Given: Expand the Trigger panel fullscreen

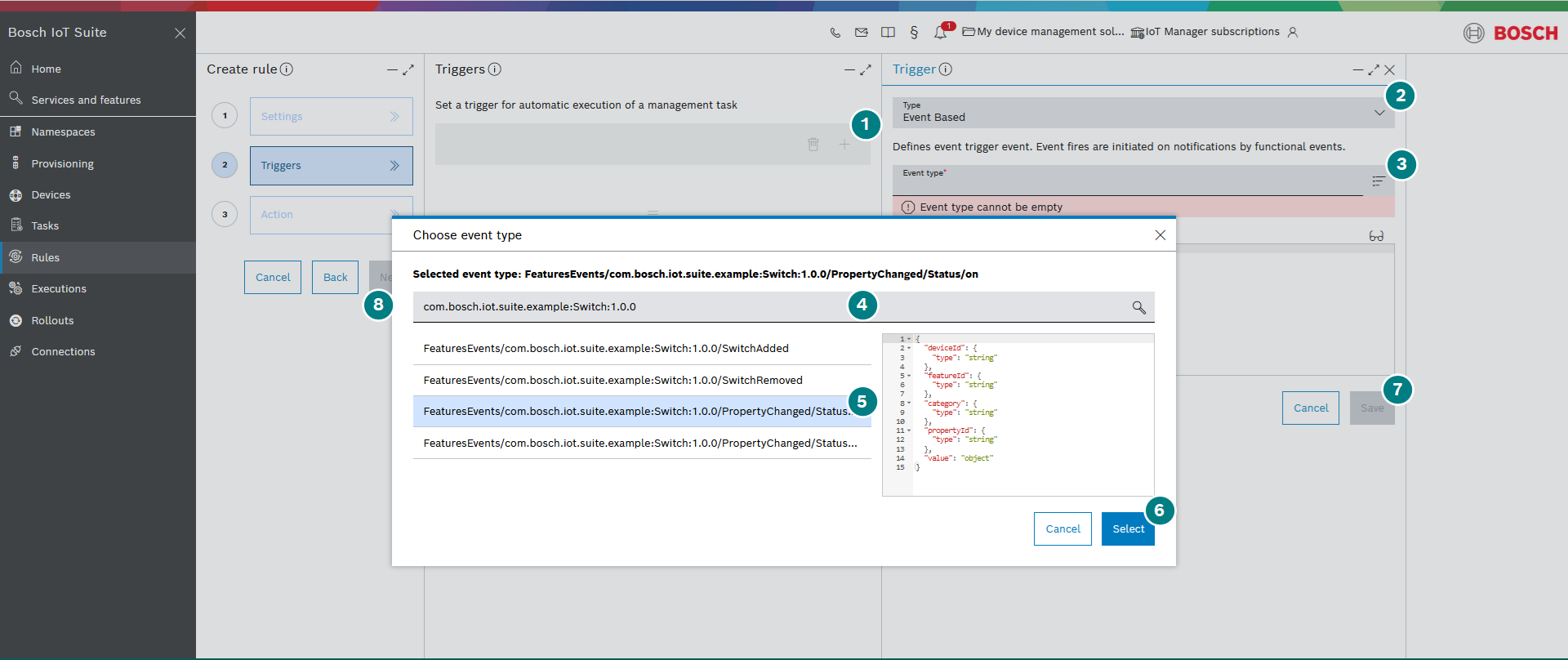Looking at the screenshot, I should [x=1374, y=70].
